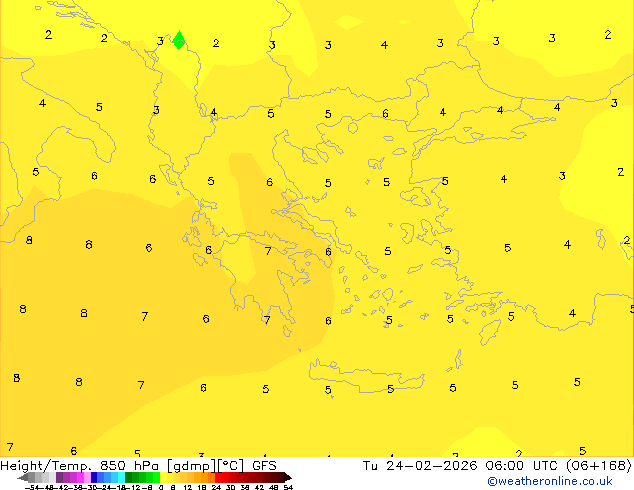Image resolution: width=634 pixels, height=490 pixels.
Task: Click the 06:00 UTC (06+168) run time
Action: pyautogui.click(x=558, y=465)
